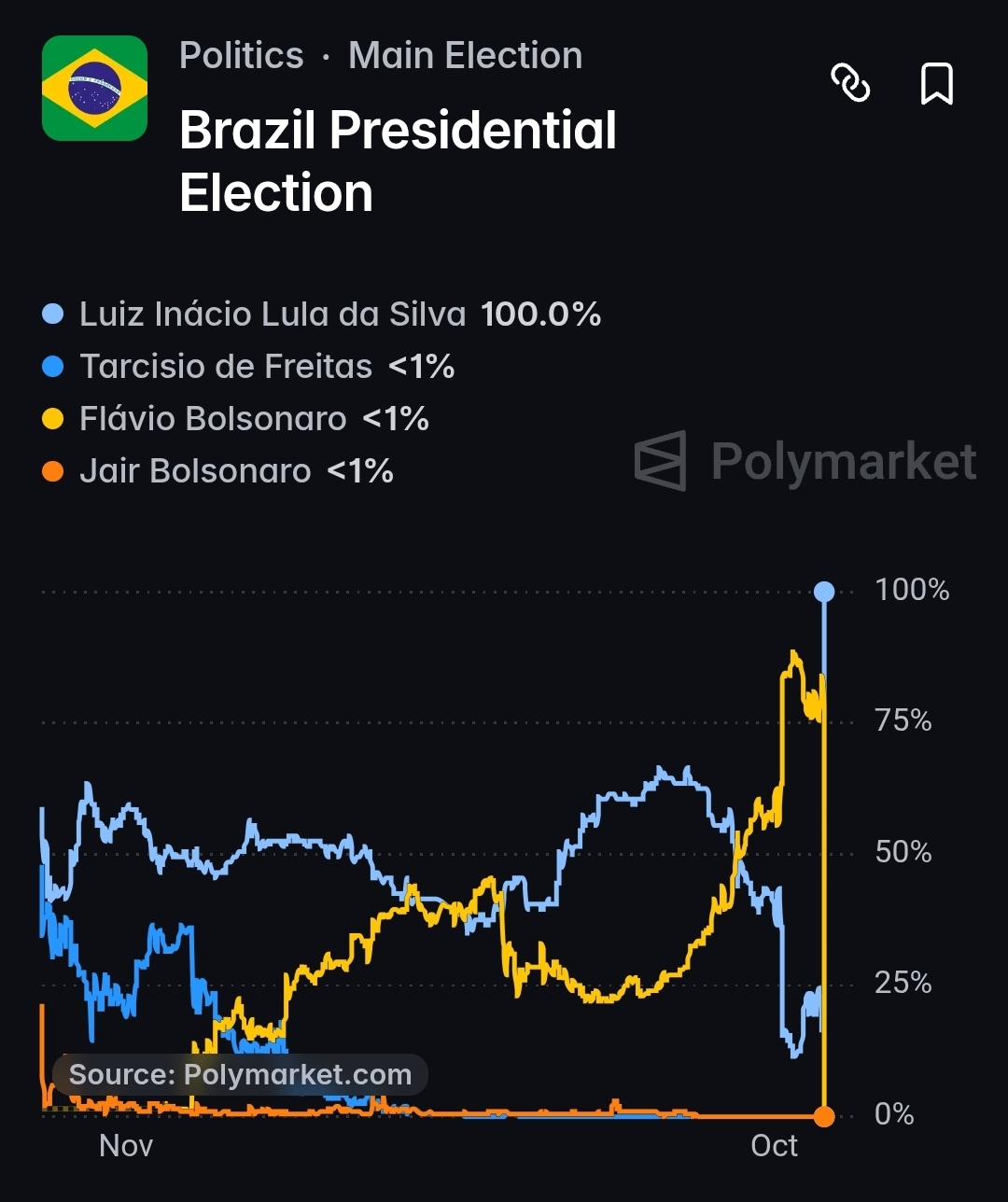Select Jair Bolsonaro legend entry
Viewport: 1008px width, 1202px height.
(x=217, y=471)
